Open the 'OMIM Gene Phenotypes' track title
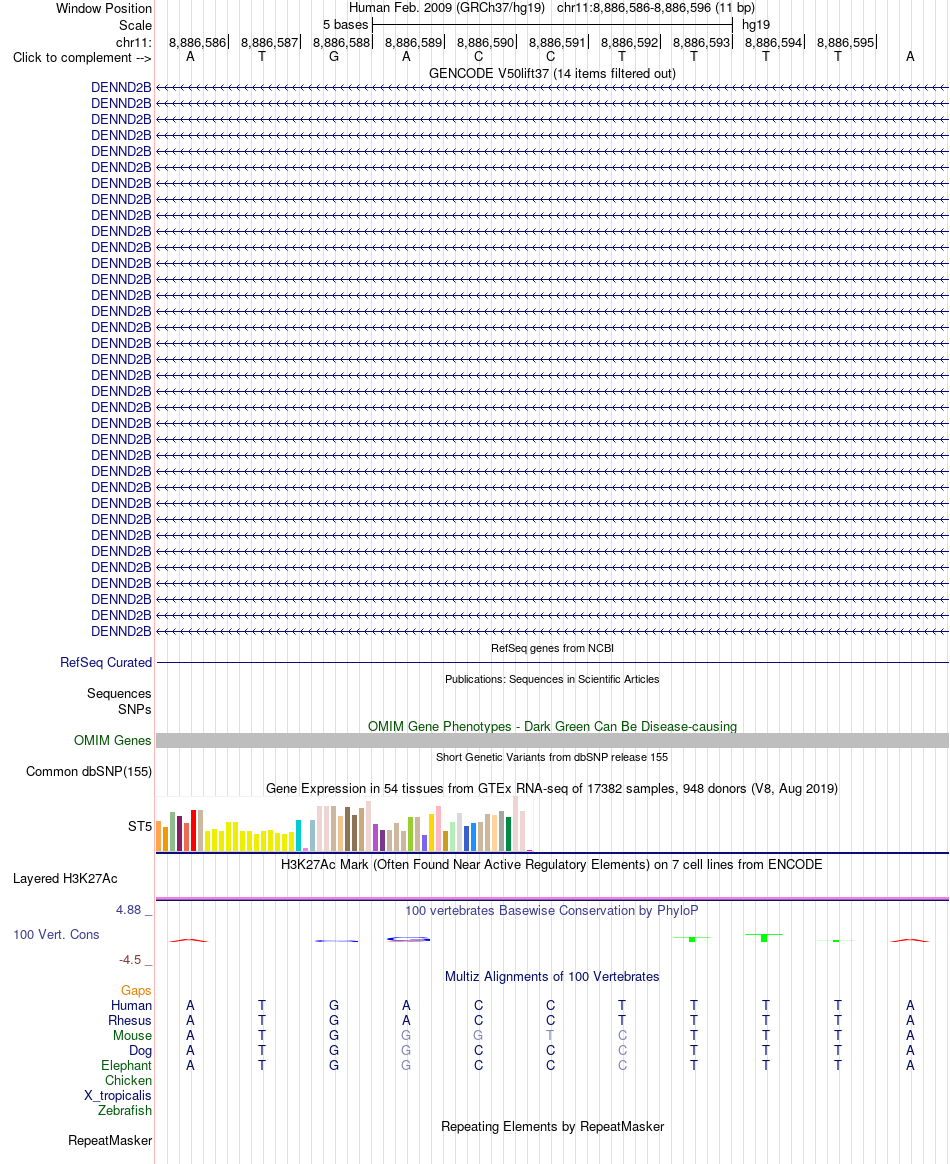The image size is (950, 1164). tap(552, 726)
